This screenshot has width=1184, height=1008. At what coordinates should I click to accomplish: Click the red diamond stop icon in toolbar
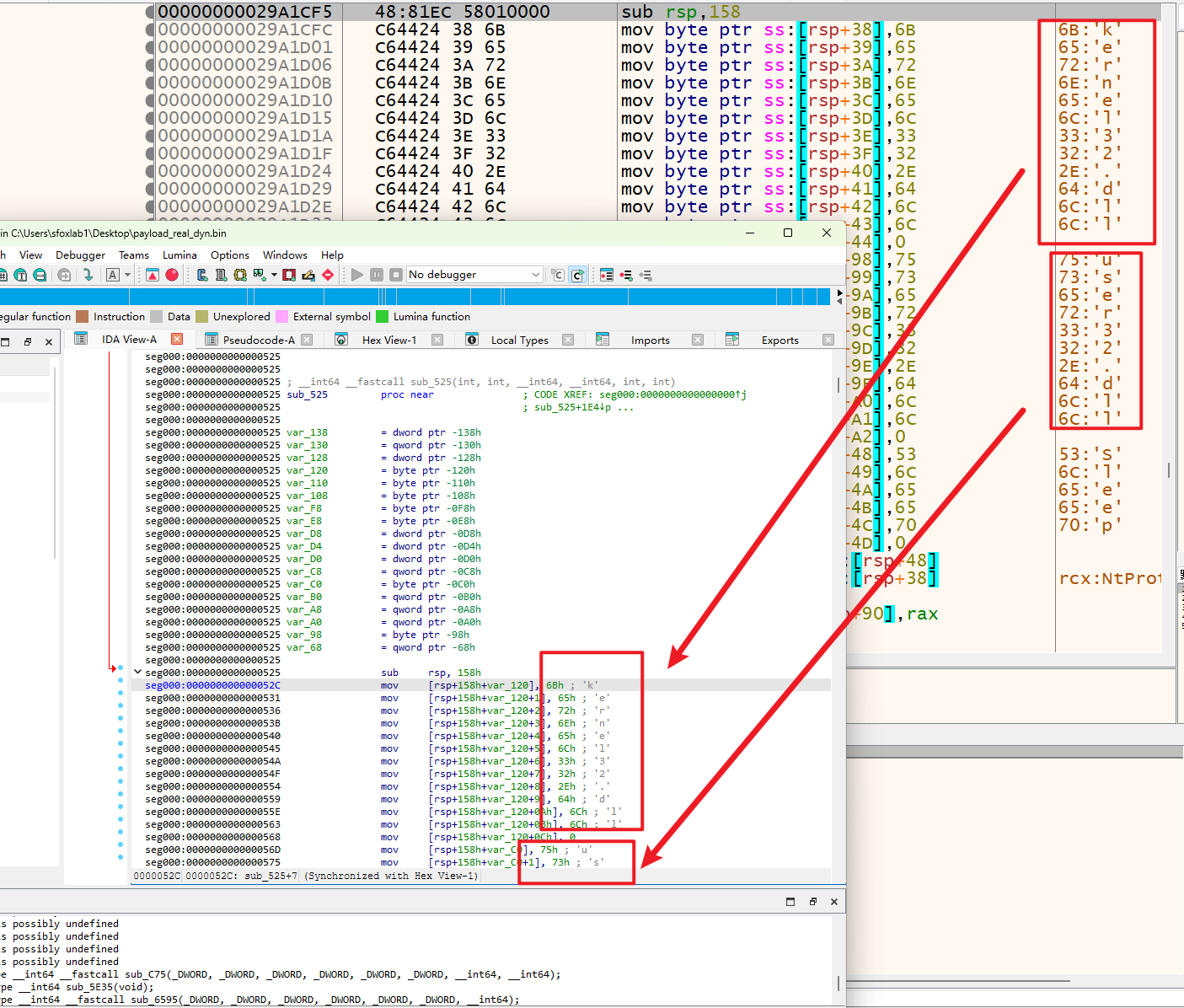(x=328, y=275)
